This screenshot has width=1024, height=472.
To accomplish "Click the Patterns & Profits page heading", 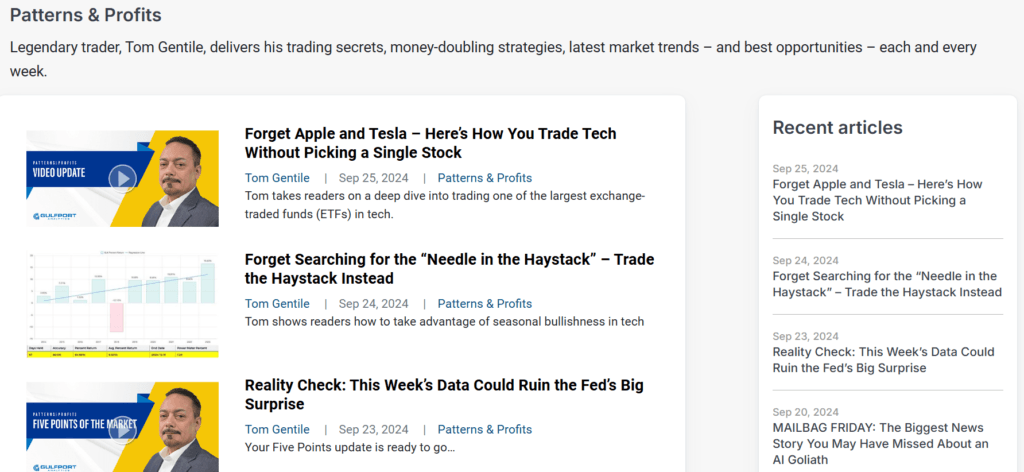I will [86, 16].
